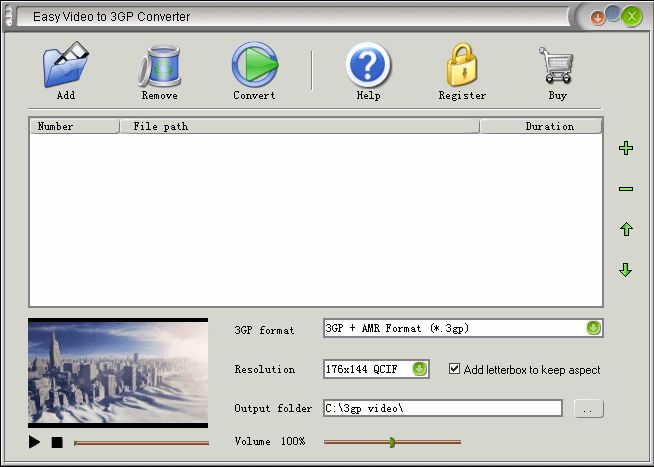Viewport: 654px width, 467px height.
Task: Move file down with green down arrow
Action: (626, 270)
